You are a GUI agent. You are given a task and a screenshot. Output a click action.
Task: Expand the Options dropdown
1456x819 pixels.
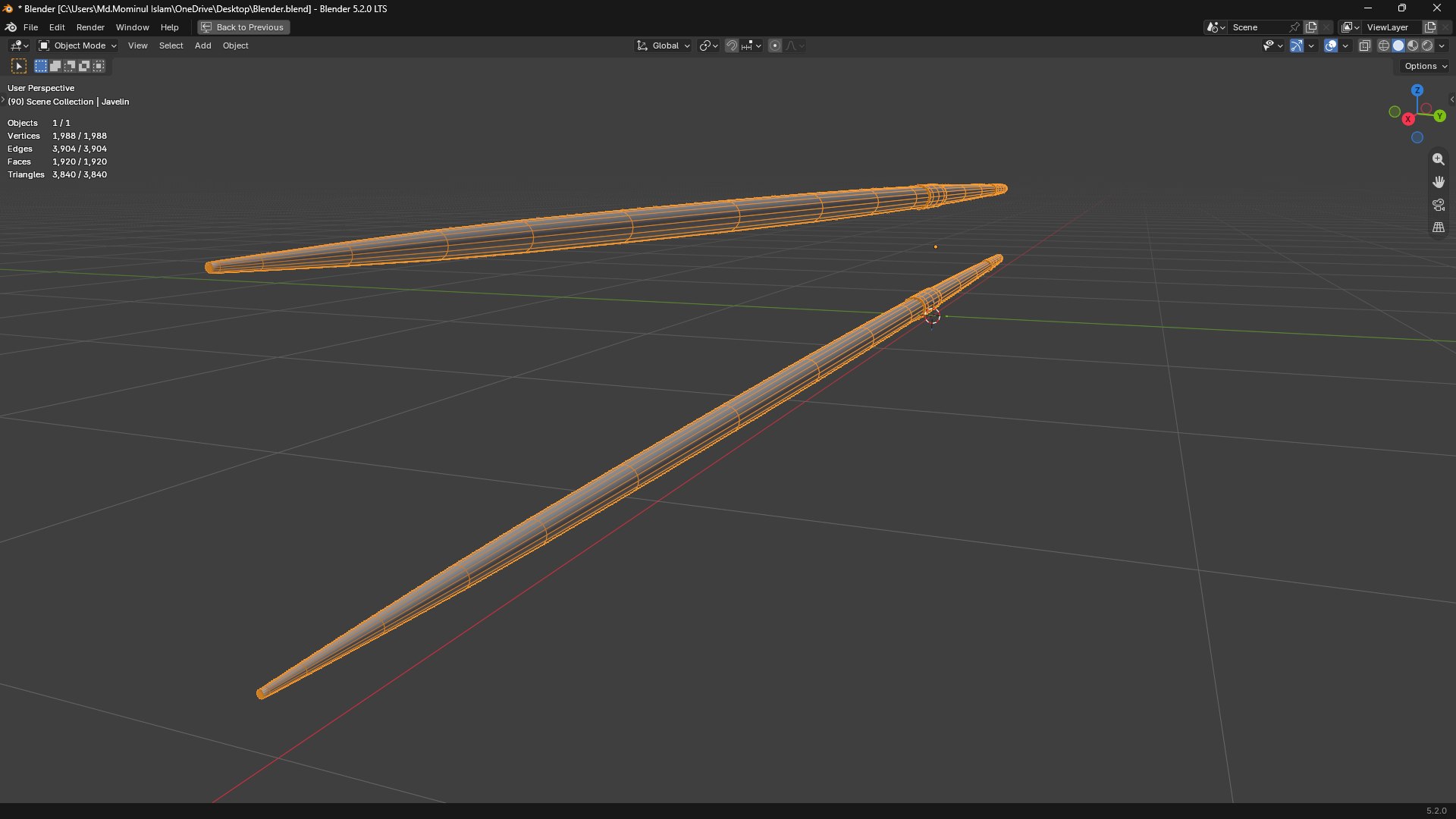click(1426, 66)
